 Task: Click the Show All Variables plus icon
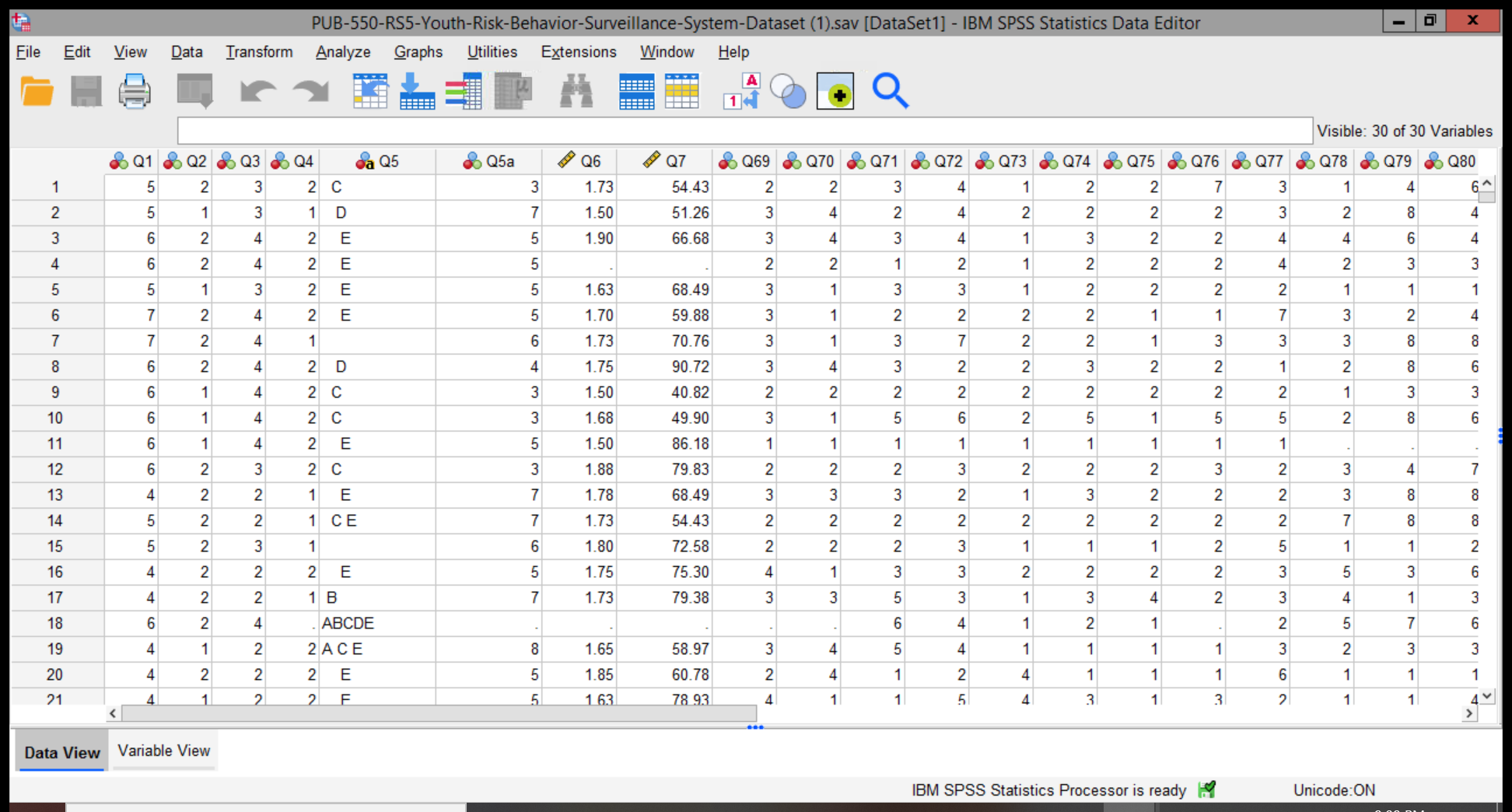[835, 92]
